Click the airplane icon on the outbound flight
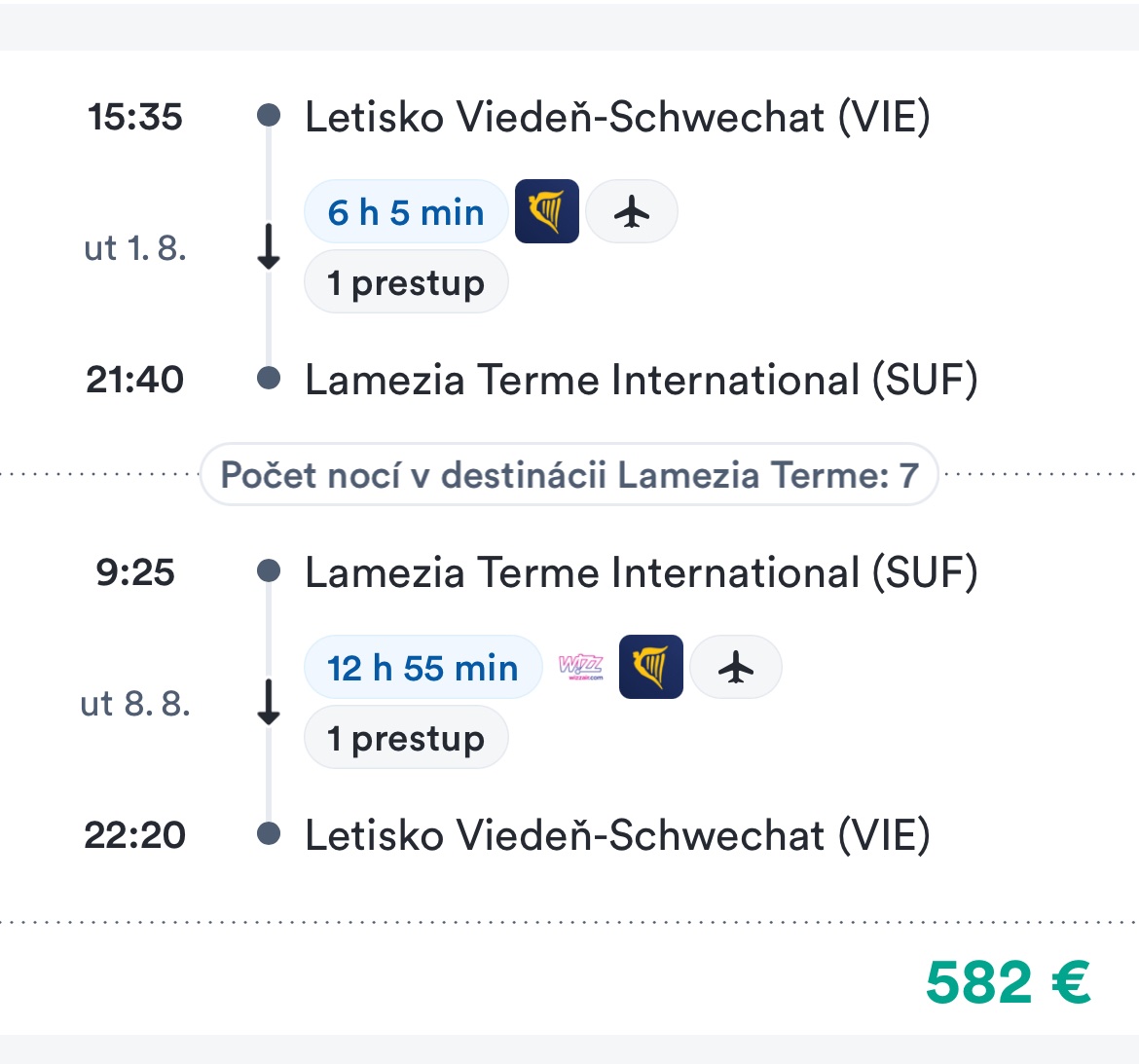This screenshot has width=1139, height=1064. click(632, 211)
